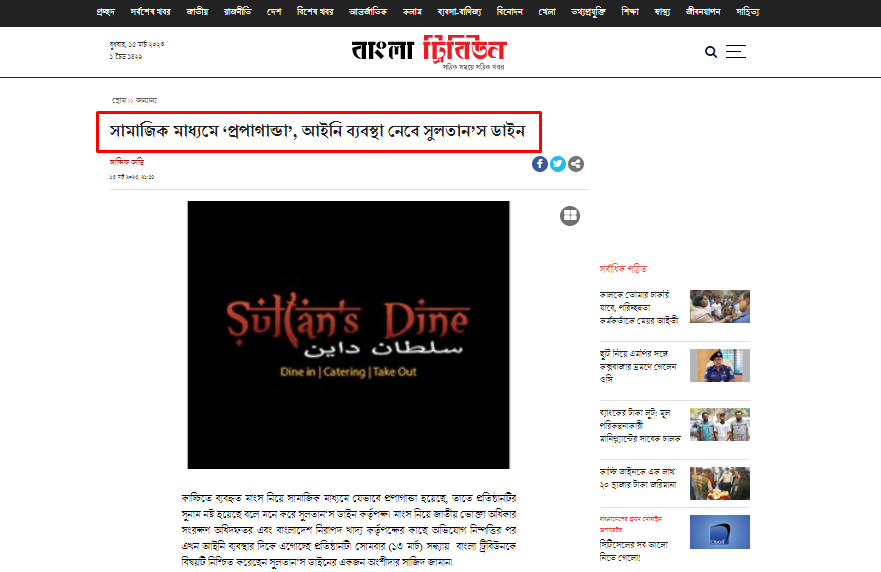Click the হোম breadcrumb link
Image resolution: width=881 pixels, height=572 pixels.
click(119, 101)
